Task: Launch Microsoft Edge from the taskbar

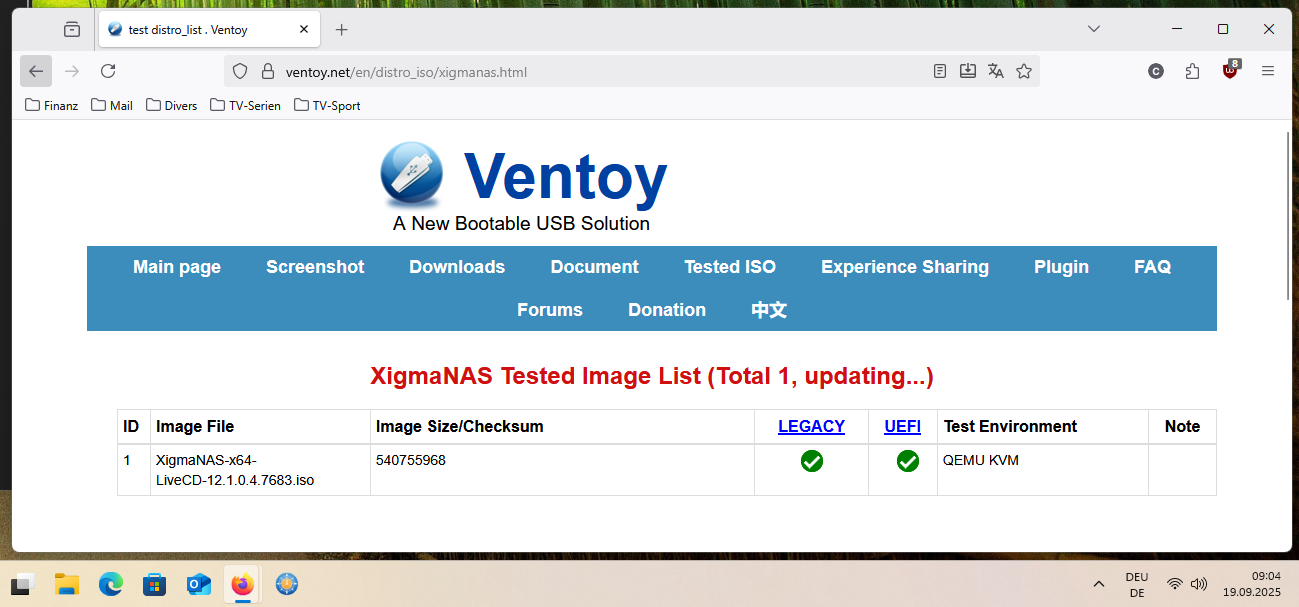Action: [110, 584]
